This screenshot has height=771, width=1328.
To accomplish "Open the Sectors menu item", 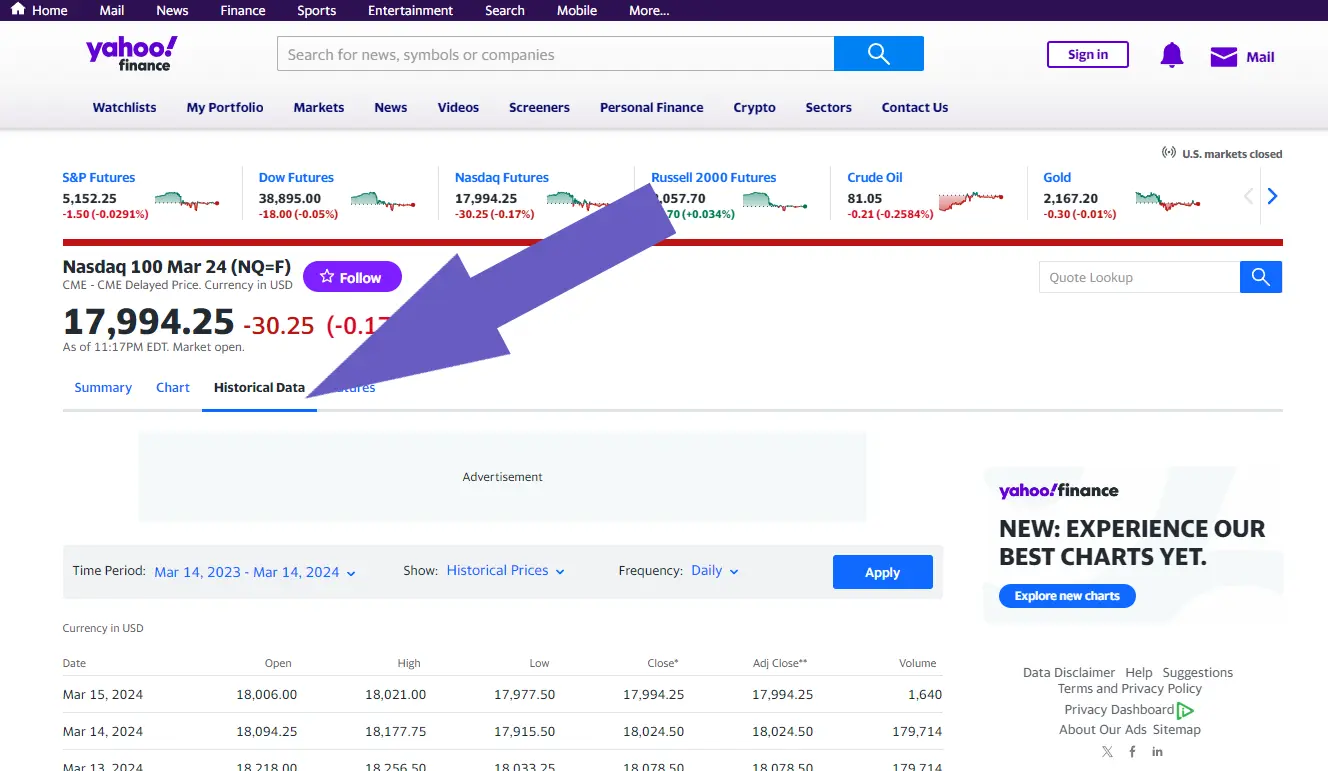I will tap(828, 107).
